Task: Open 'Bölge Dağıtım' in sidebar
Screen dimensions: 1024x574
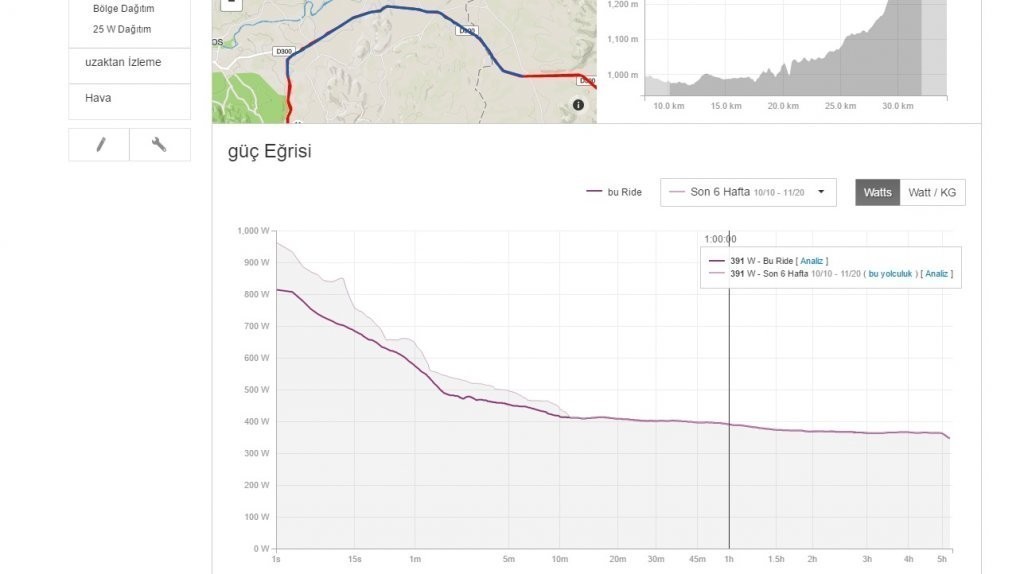Action: (x=123, y=9)
